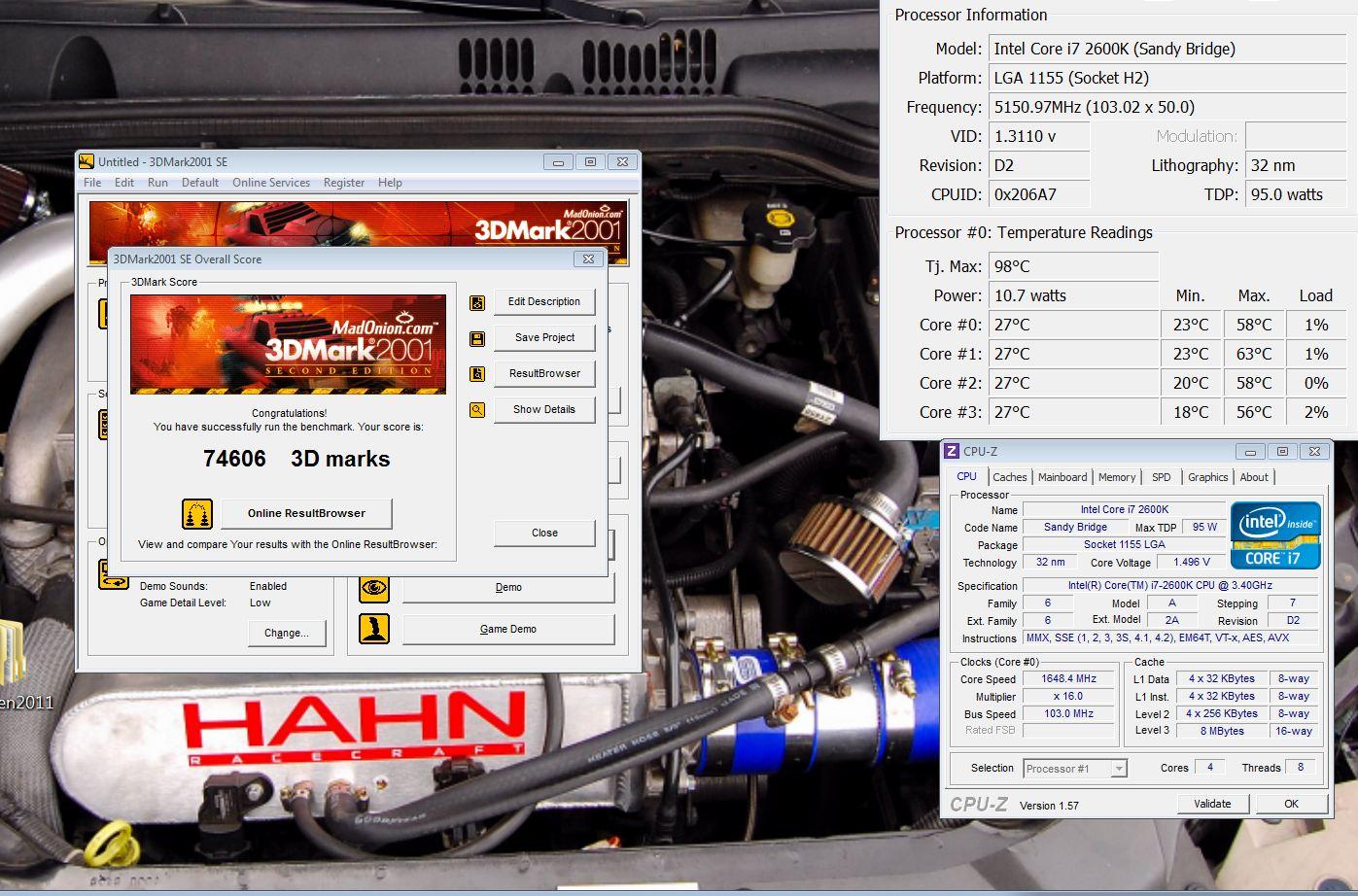Click the Save Project floppy disk icon
Screen dimensions: 1358x896
[477, 338]
